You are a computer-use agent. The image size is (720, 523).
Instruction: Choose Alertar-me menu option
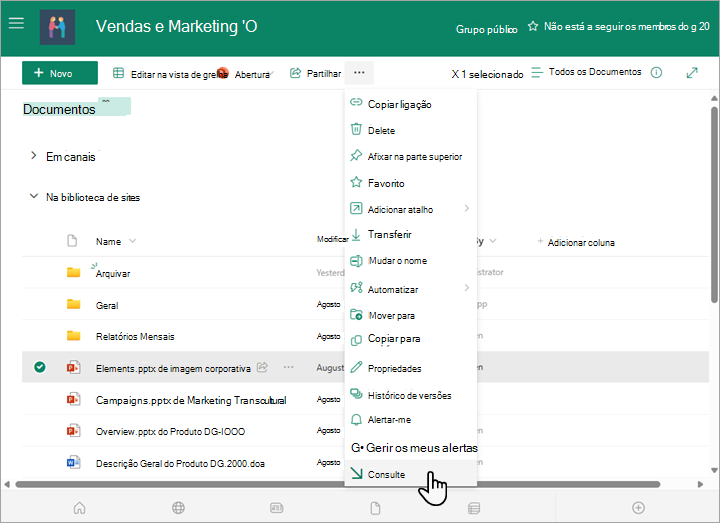click(411, 420)
